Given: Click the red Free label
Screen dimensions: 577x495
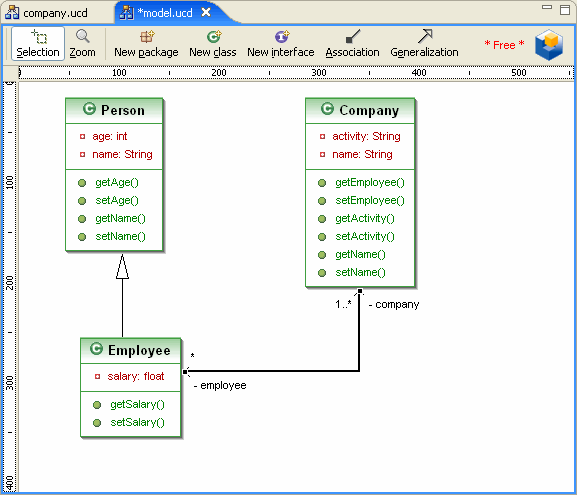Looking at the screenshot, I should click(x=504, y=45).
